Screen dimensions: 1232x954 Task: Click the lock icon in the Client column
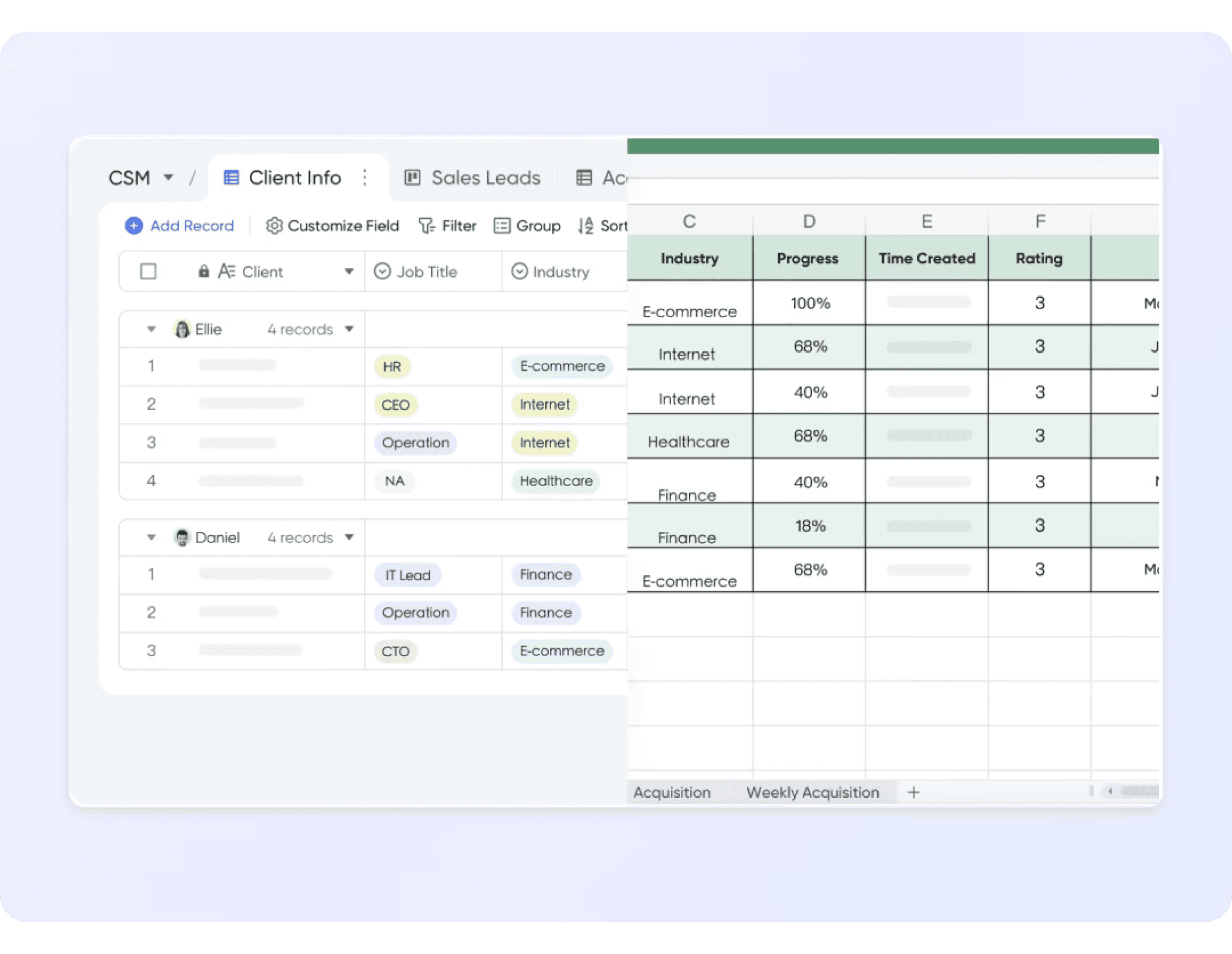(x=203, y=271)
